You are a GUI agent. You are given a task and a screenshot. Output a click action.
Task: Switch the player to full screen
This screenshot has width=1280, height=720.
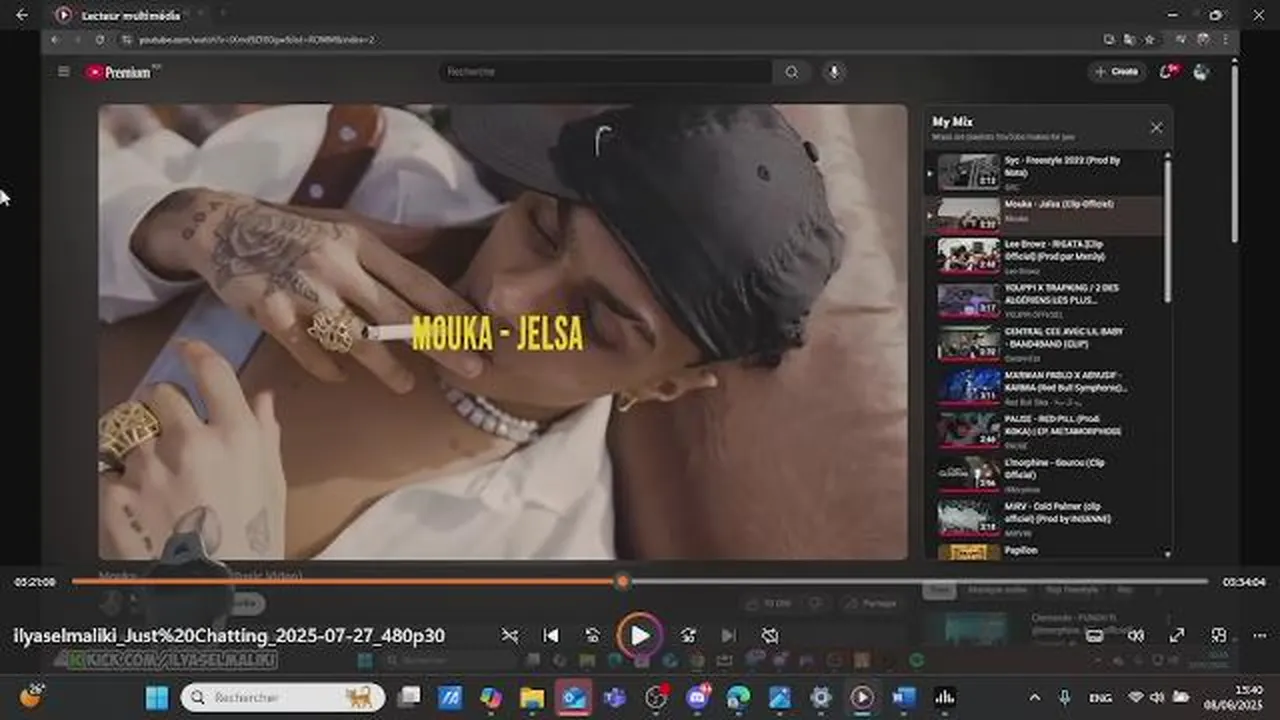pos(1177,635)
